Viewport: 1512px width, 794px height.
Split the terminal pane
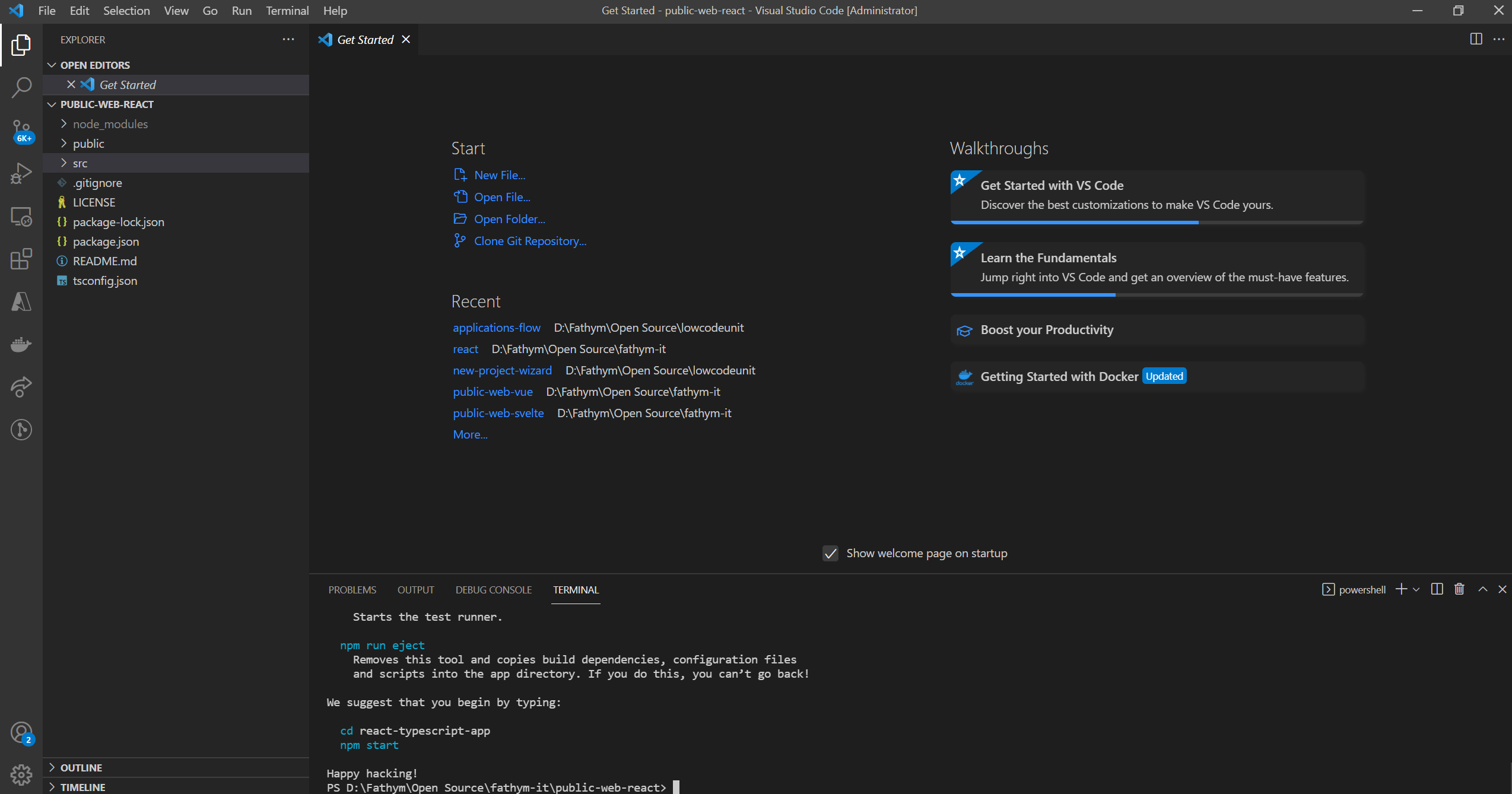click(1437, 589)
